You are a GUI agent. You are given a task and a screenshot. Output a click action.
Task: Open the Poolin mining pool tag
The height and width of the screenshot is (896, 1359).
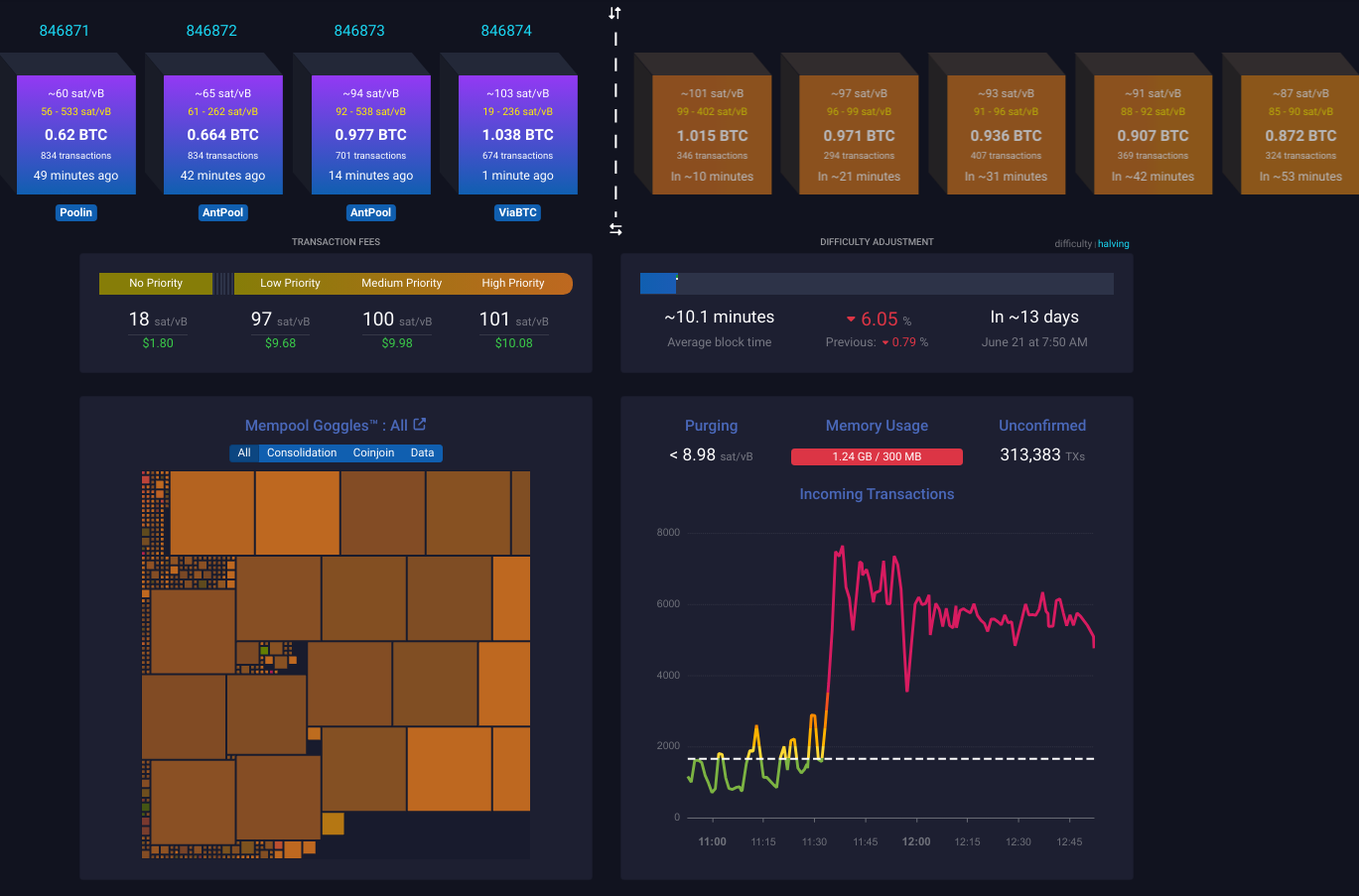[x=76, y=212]
